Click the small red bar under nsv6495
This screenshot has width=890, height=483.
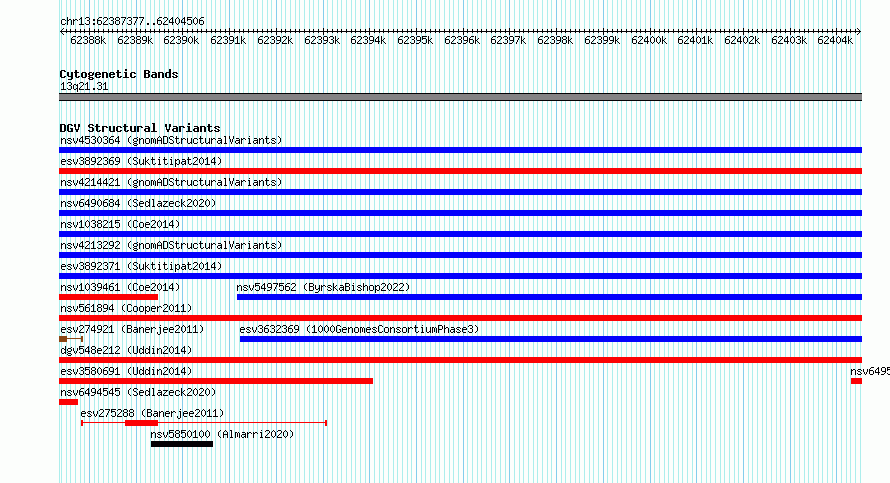click(x=857, y=381)
